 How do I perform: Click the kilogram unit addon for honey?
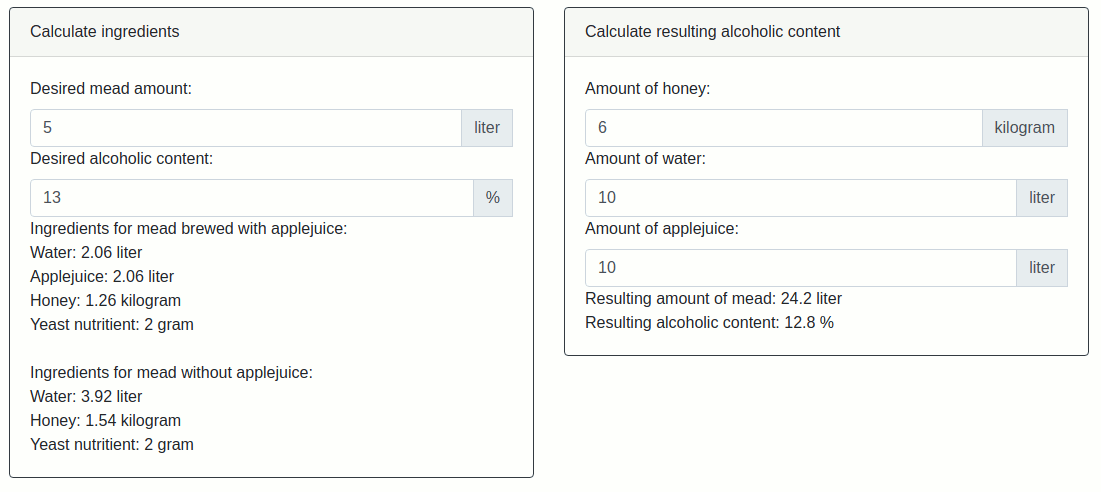tap(1025, 128)
